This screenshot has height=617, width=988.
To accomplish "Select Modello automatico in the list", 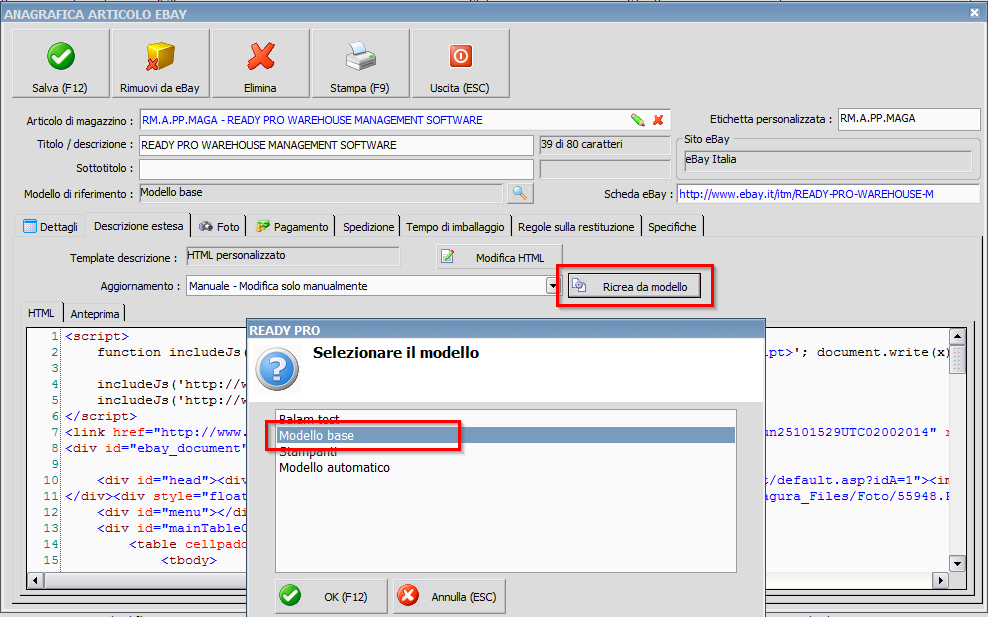I will tap(505, 468).
